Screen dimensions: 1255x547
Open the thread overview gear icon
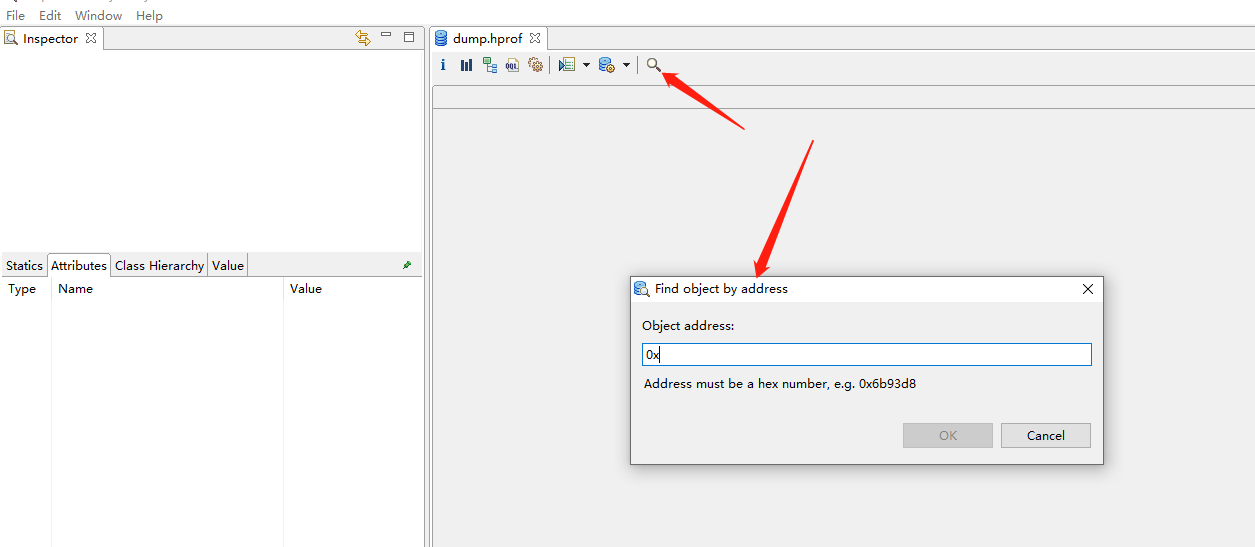(x=535, y=65)
